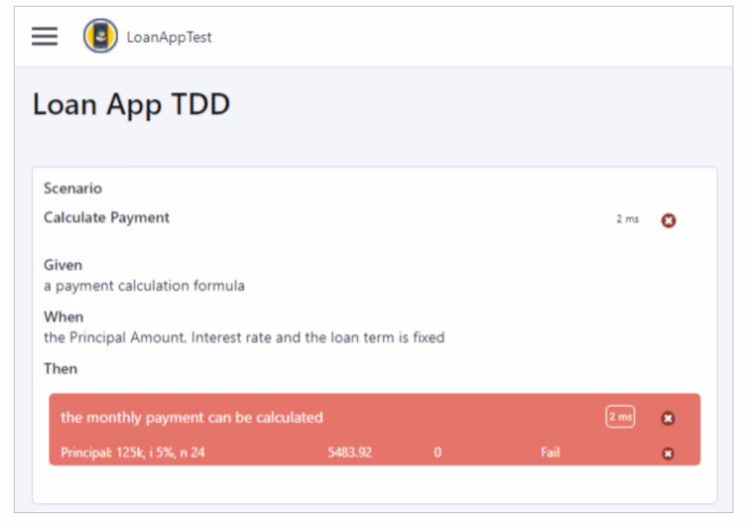750x529 pixels.
Task: Click the Loan App TDD page heading
Action: [x=131, y=105]
